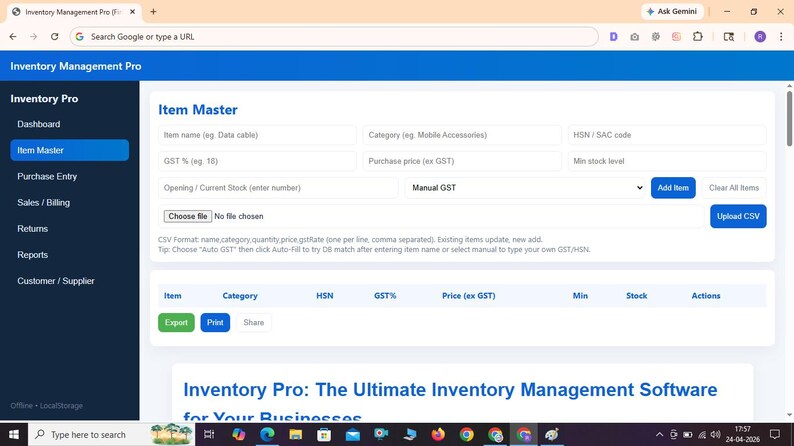The image size is (794, 446).
Task: Open Sales / Billing section
Action: tap(69, 202)
